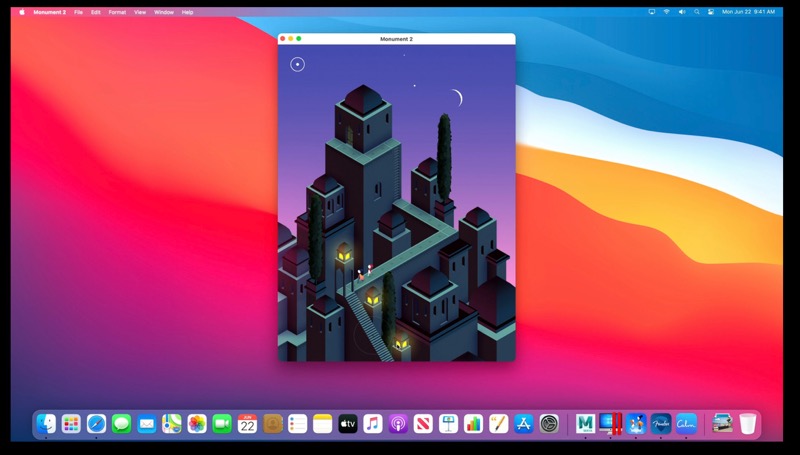Open the Apple menu
The image size is (800, 455).
coord(22,12)
